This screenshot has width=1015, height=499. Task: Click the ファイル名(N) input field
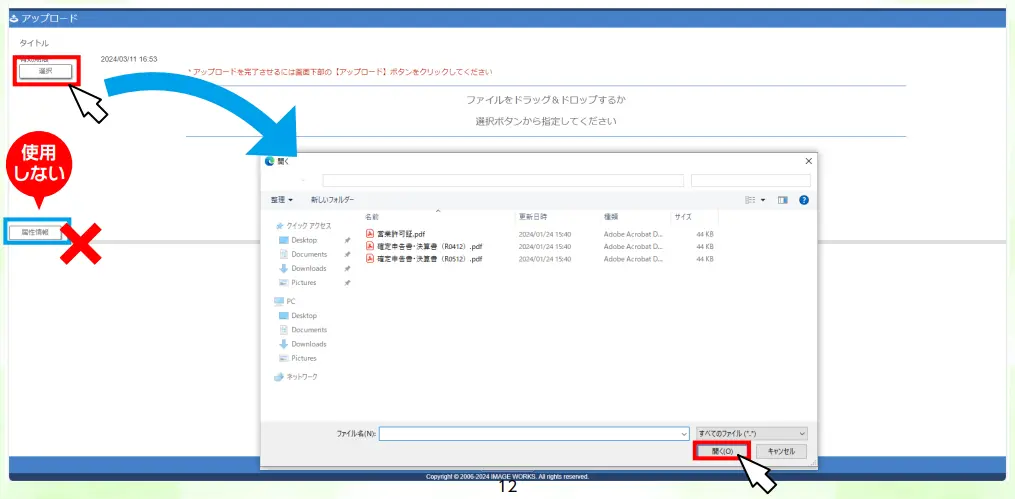tap(534, 434)
